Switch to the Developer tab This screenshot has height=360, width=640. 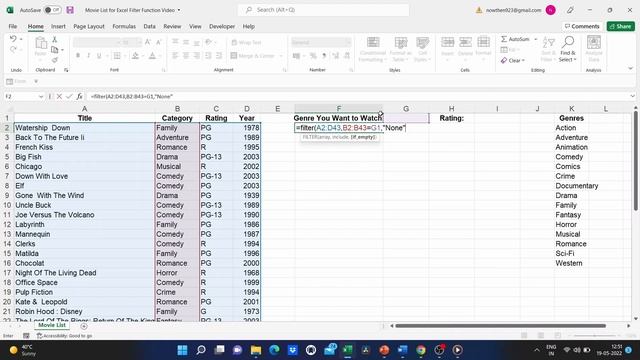tap(222, 26)
